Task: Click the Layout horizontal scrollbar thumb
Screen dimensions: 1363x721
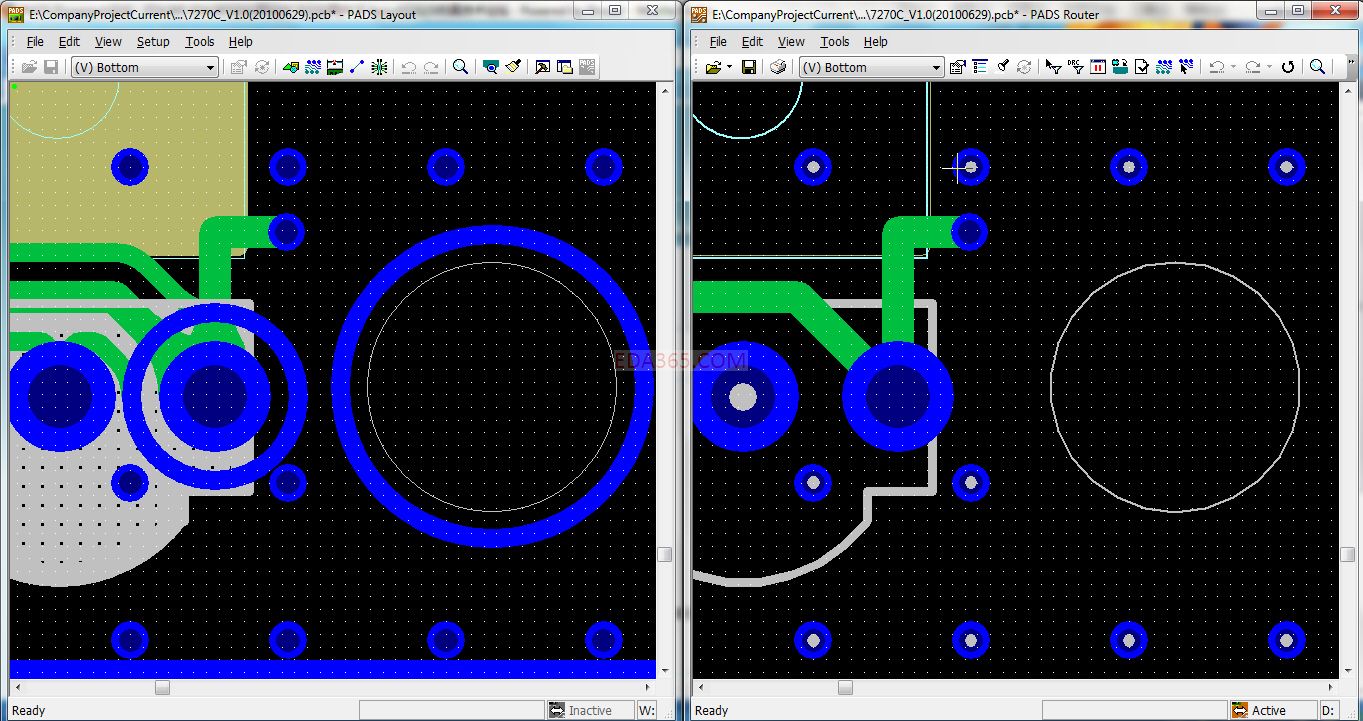Action: pyautogui.click(x=162, y=687)
